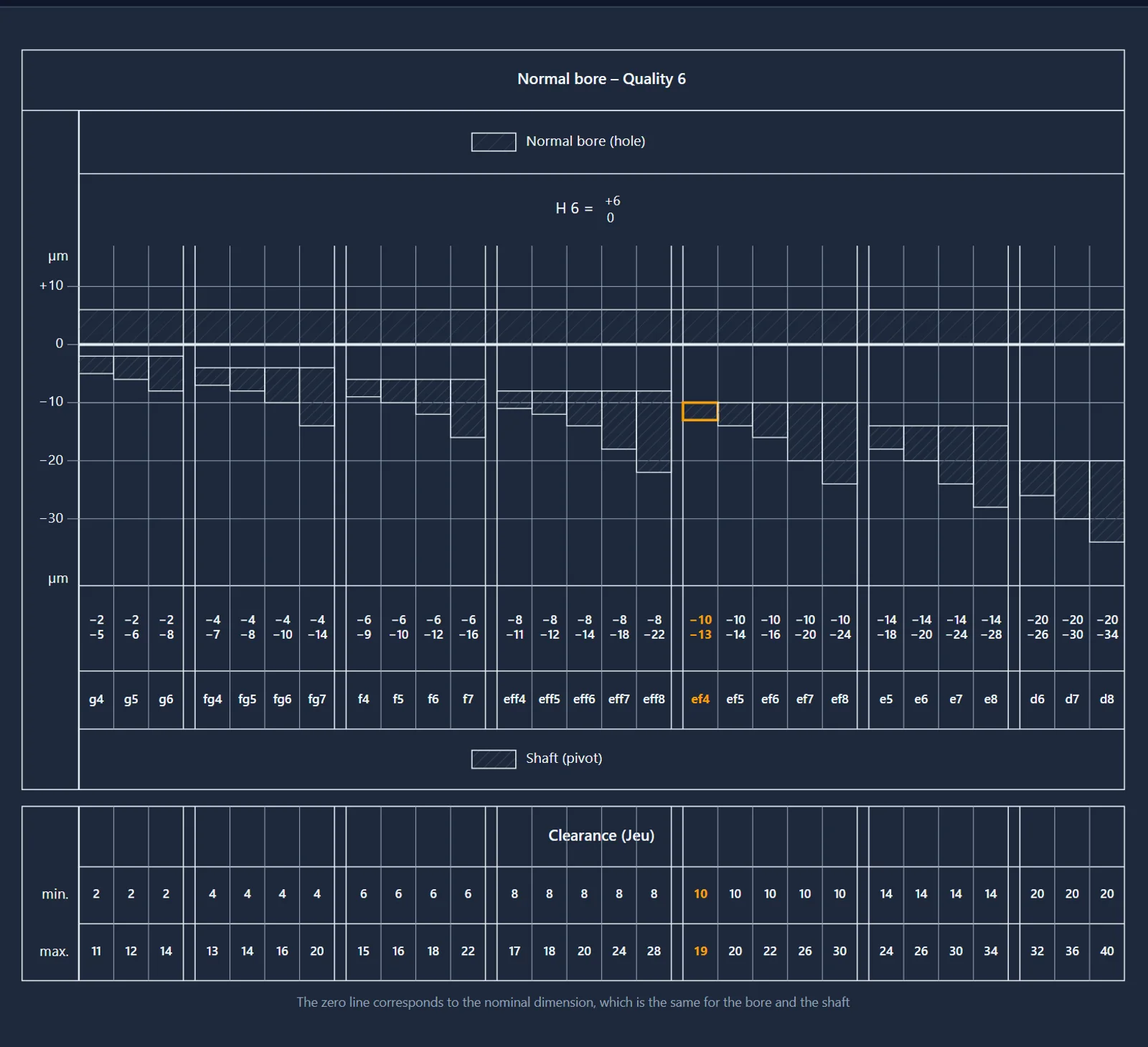Choose the fg7 shaft label

(x=317, y=699)
